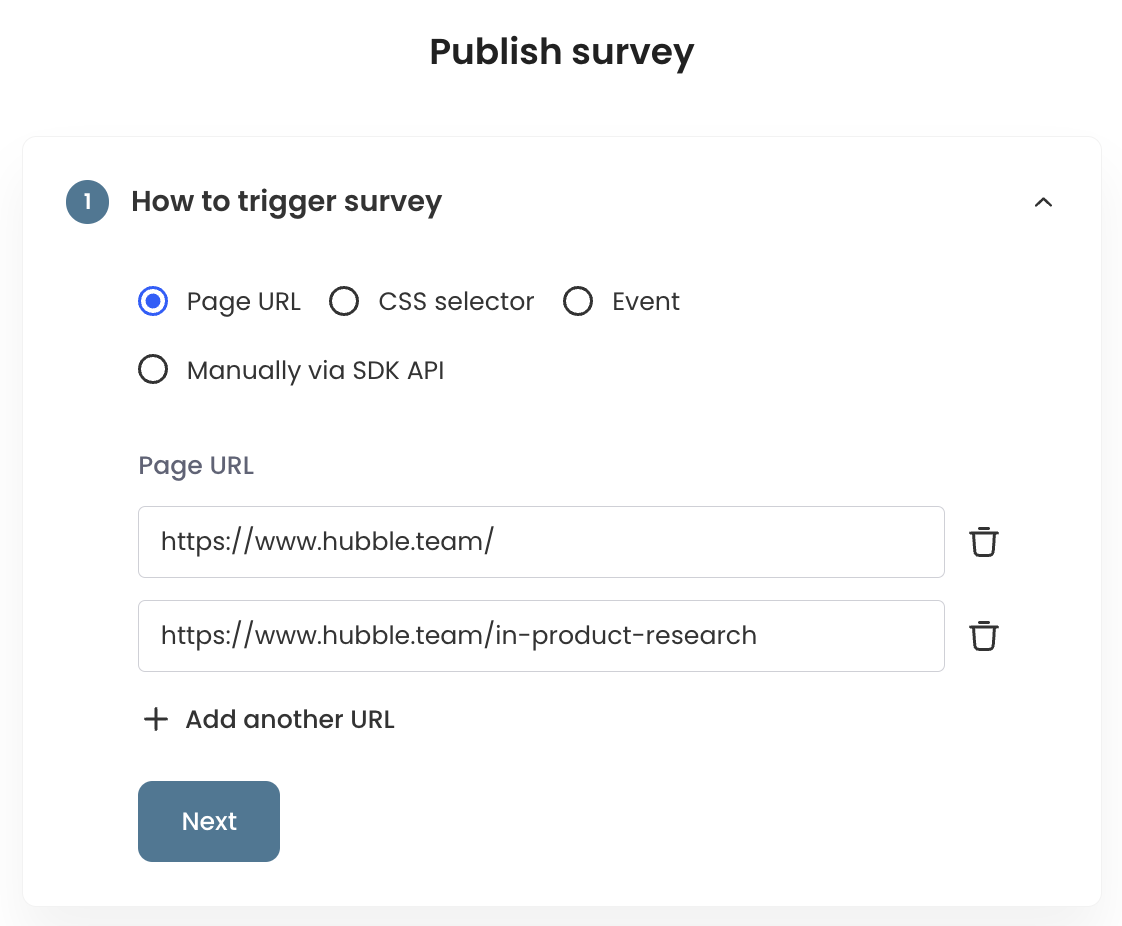This screenshot has width=1122, height=926.
Task: Collapse the How to trigger survey section
Action: pyautogui.click(x=1043, y=202)
